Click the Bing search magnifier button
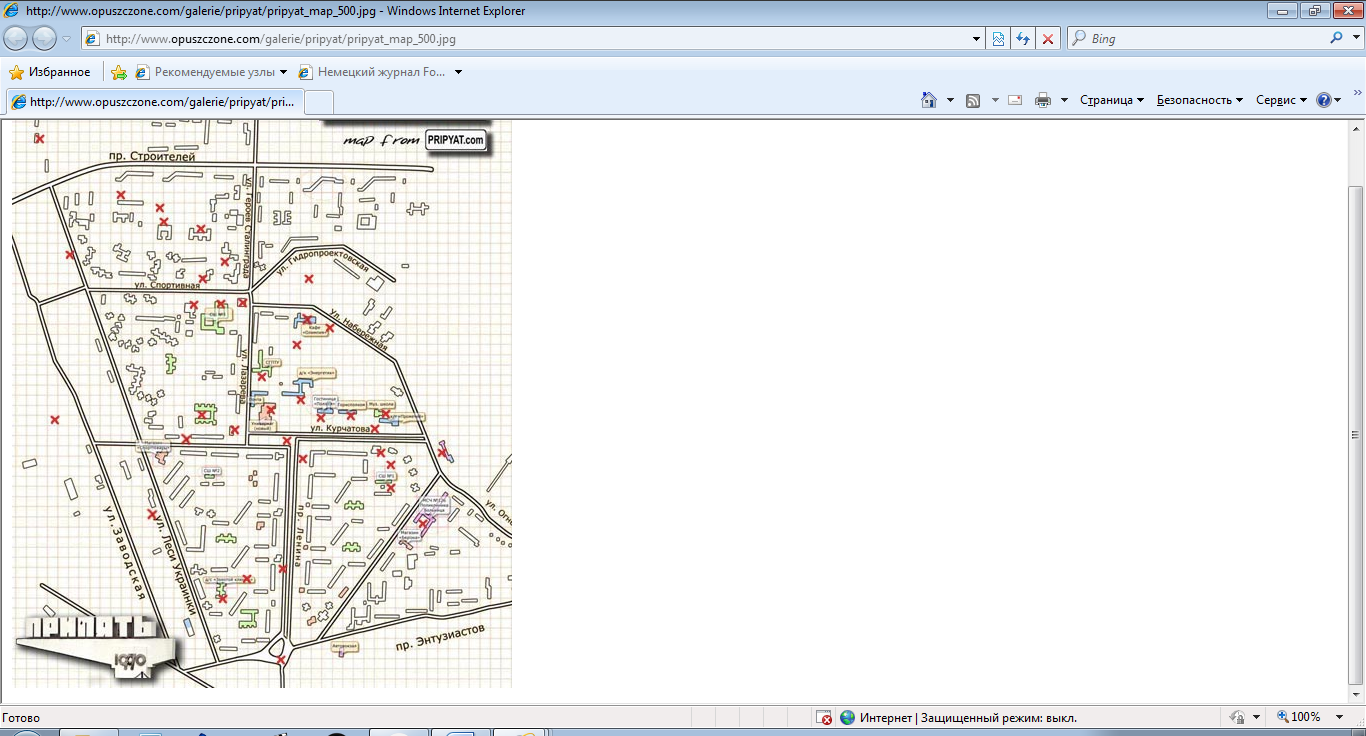Screen dimensions: 1366x736 (x=1337, y=39)
